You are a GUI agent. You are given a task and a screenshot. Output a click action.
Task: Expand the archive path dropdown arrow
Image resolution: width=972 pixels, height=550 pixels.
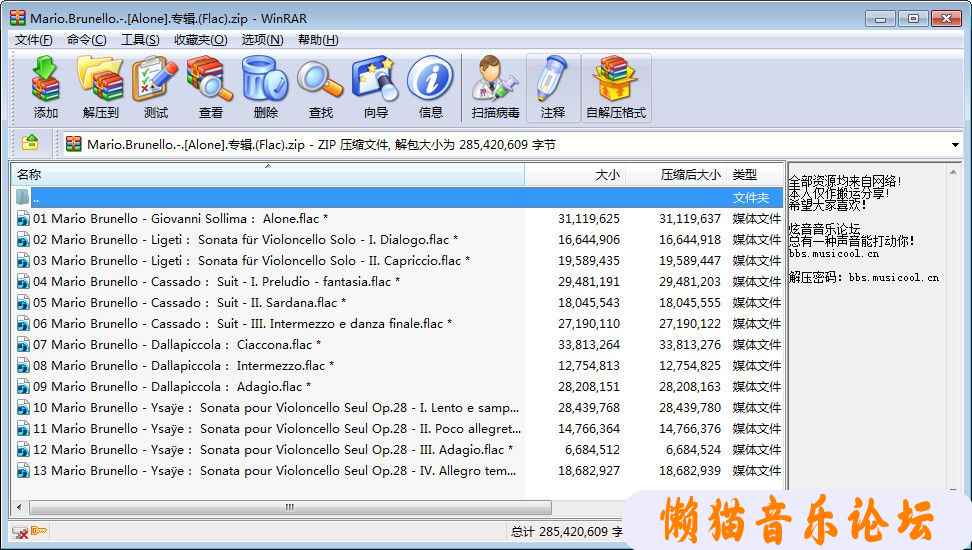coord(955,145)
